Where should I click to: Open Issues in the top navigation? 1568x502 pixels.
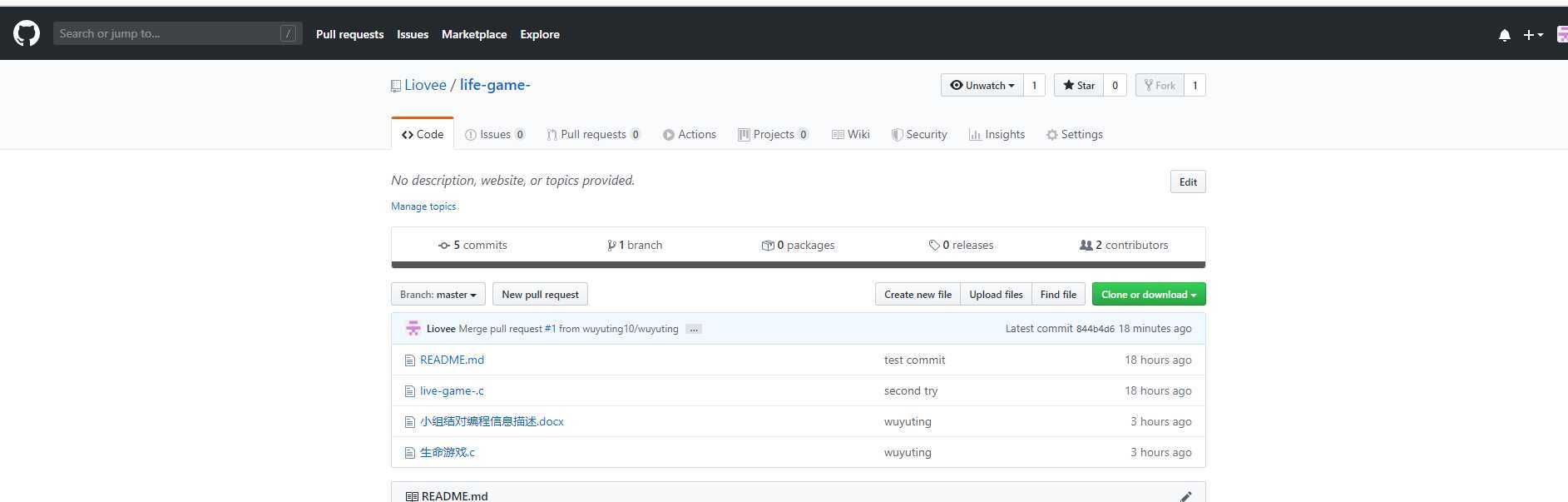click(x=413, y=34)
